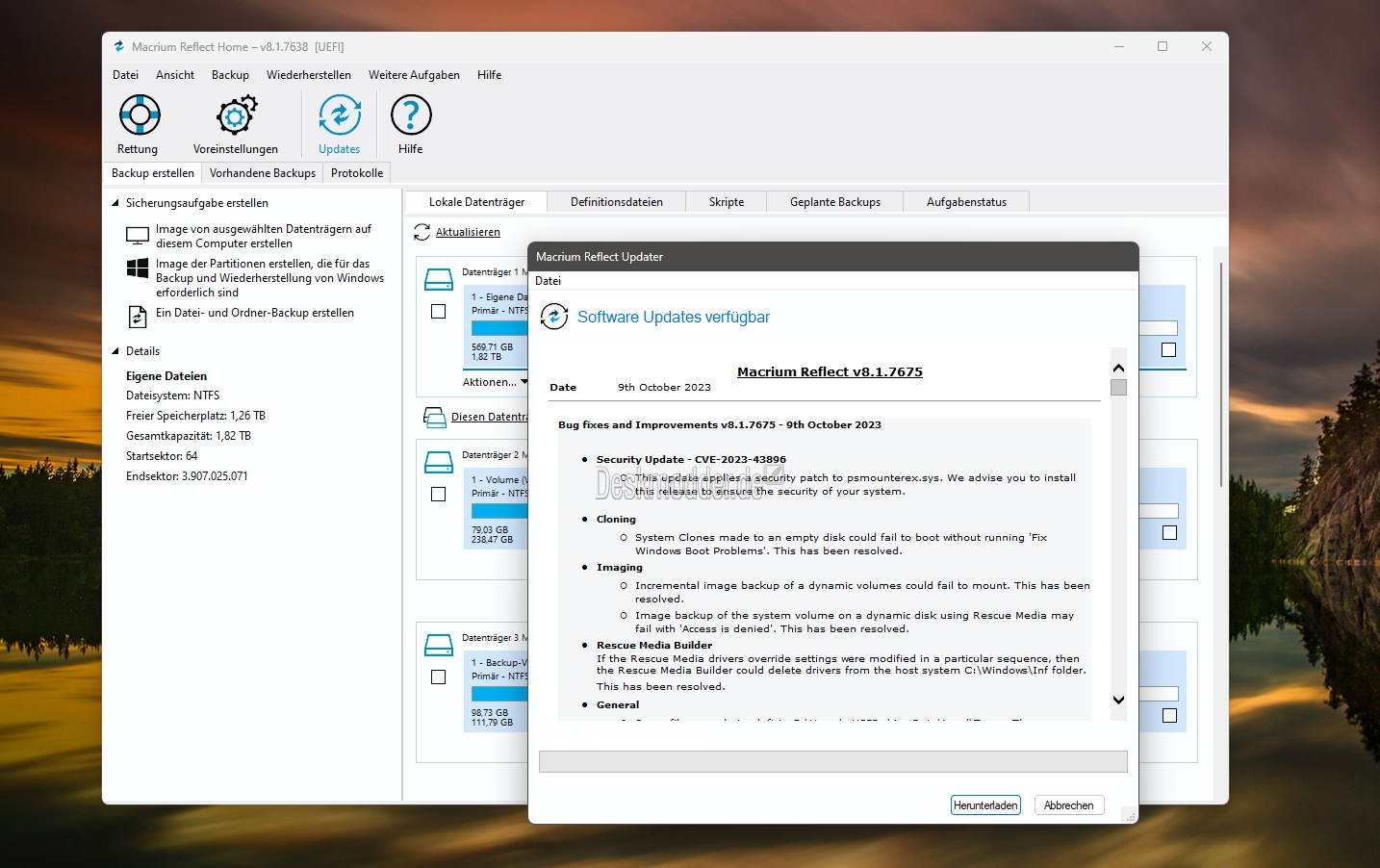Viewport: 1380px width, 868px height.
Task: Collapse the Details section
Action: 115,351
